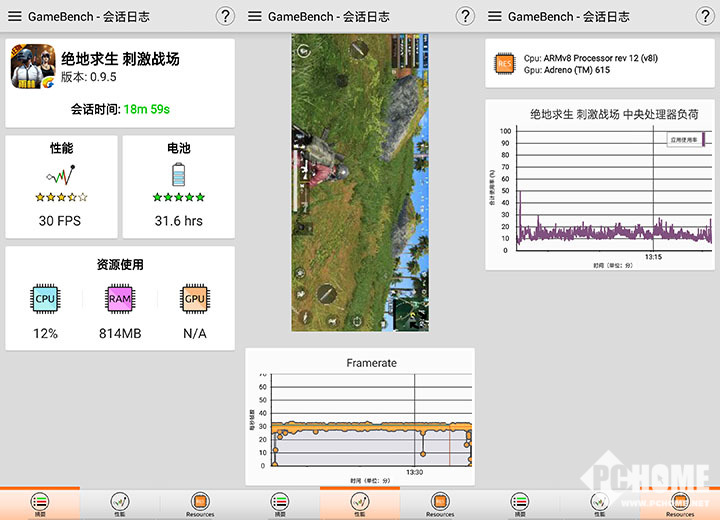The height and width of the screenshot is (520, 720).
Task: Tap the 12% CPU usage value
Action: click(x=45, y=333)
